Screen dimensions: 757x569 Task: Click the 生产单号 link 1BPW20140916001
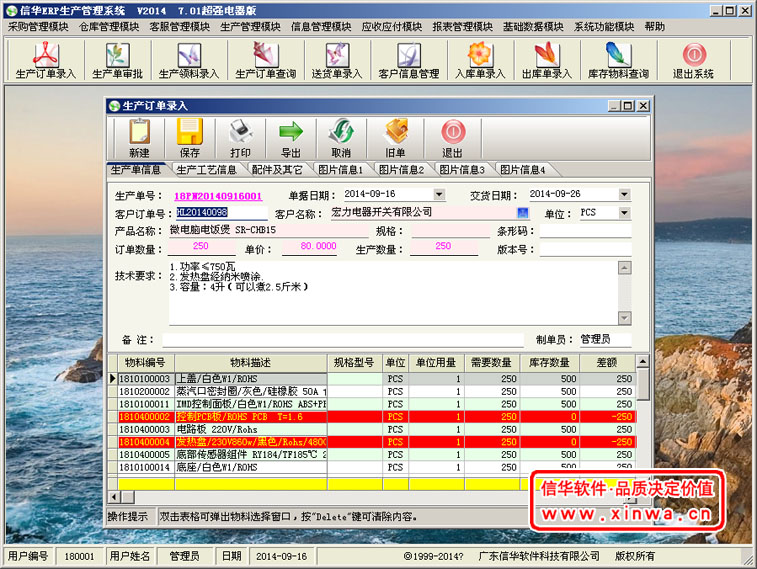click(x=218, y=195)
